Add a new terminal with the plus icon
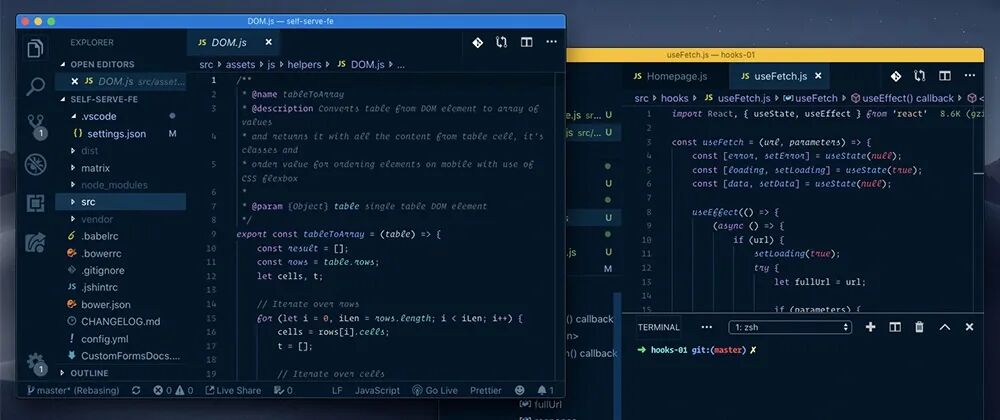The height and width of the screenshot is (420, 1000). click(871, 327)
